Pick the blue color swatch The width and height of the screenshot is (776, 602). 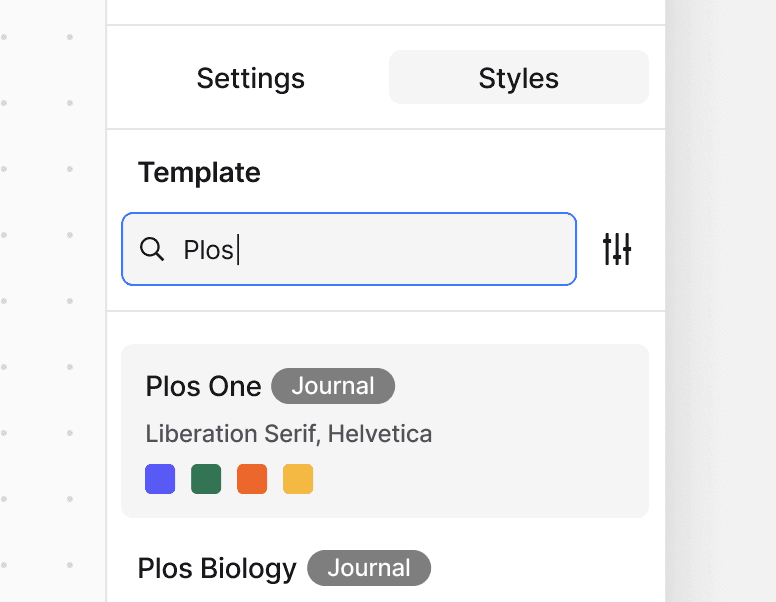(160, 479)
